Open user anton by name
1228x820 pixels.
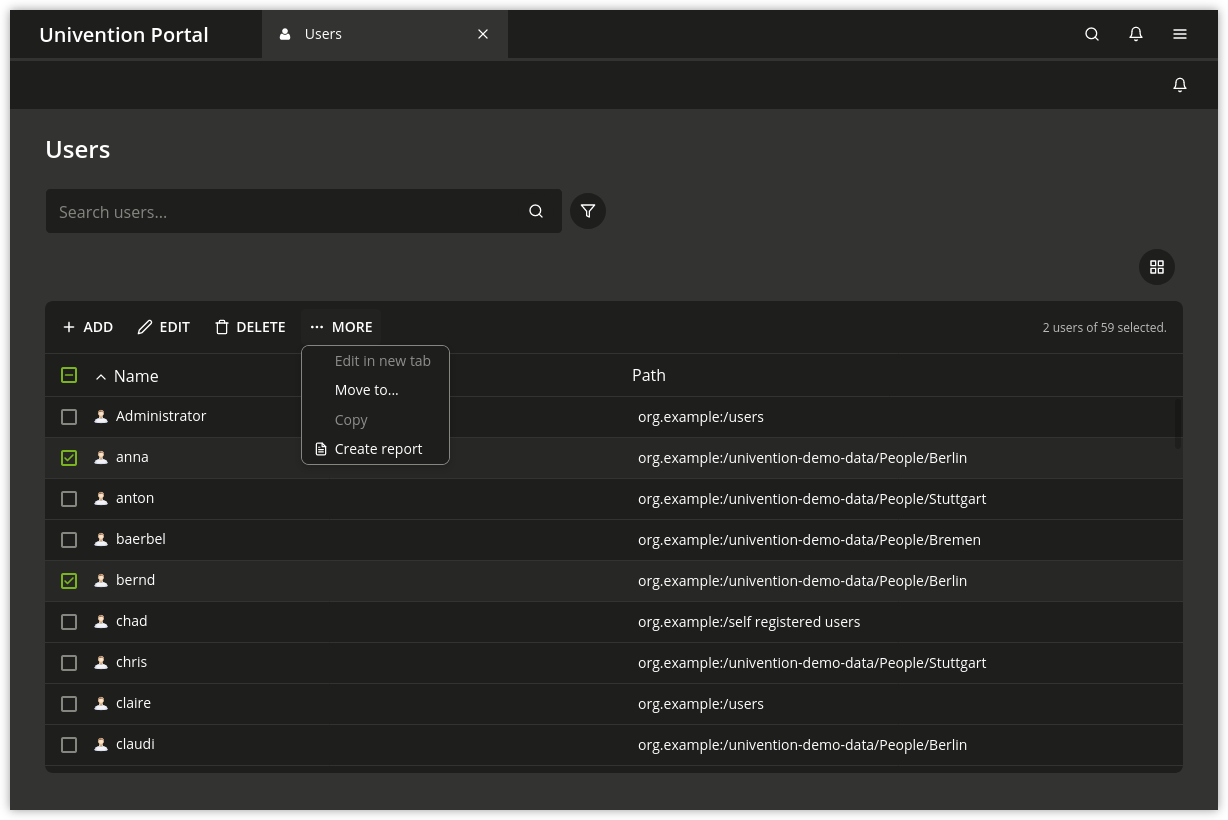point(135,498)
